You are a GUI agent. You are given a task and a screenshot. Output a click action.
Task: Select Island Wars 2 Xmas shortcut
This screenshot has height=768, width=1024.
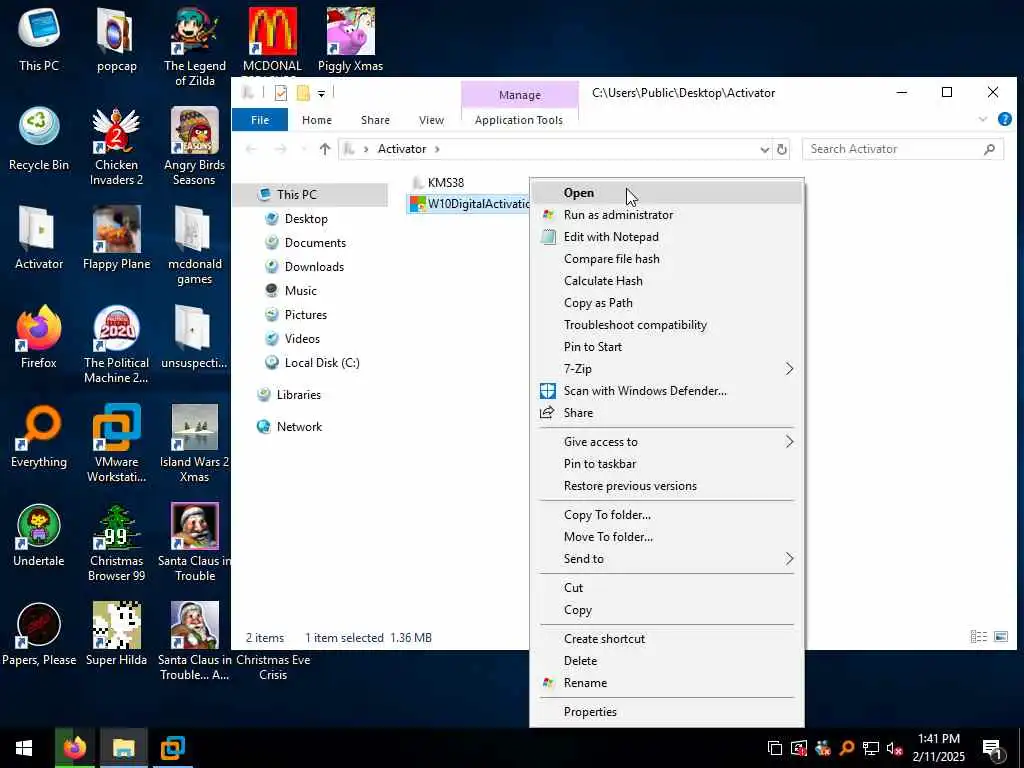tap(194, 443)
